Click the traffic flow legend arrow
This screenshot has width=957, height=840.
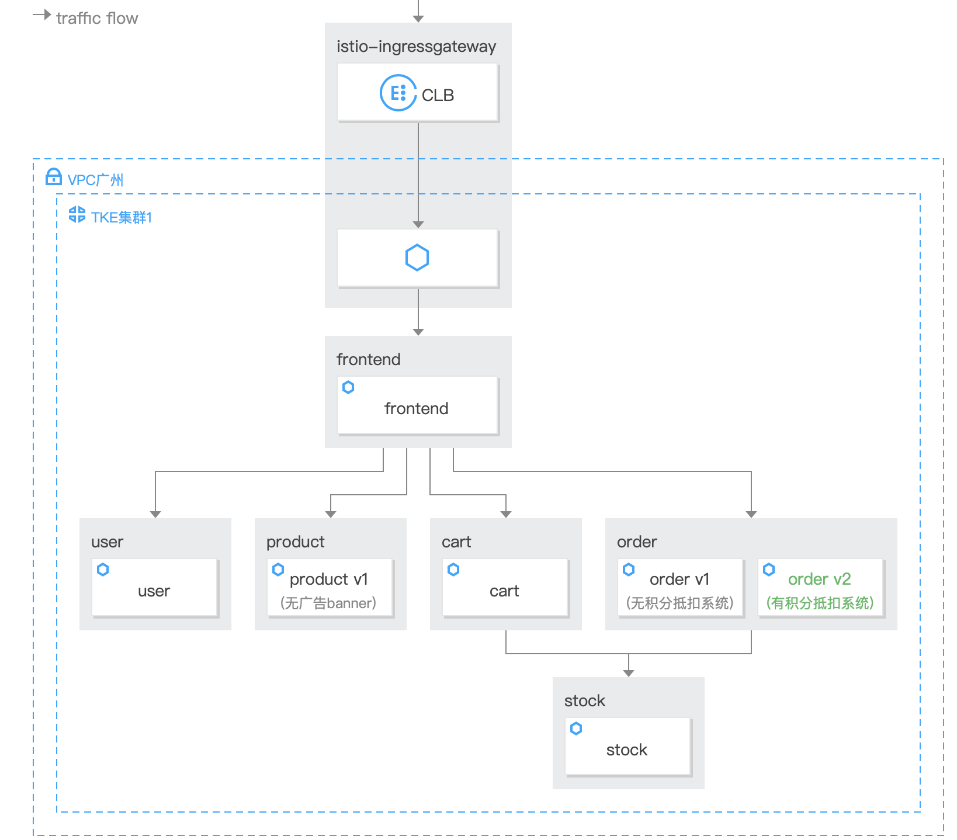[42, 16]
